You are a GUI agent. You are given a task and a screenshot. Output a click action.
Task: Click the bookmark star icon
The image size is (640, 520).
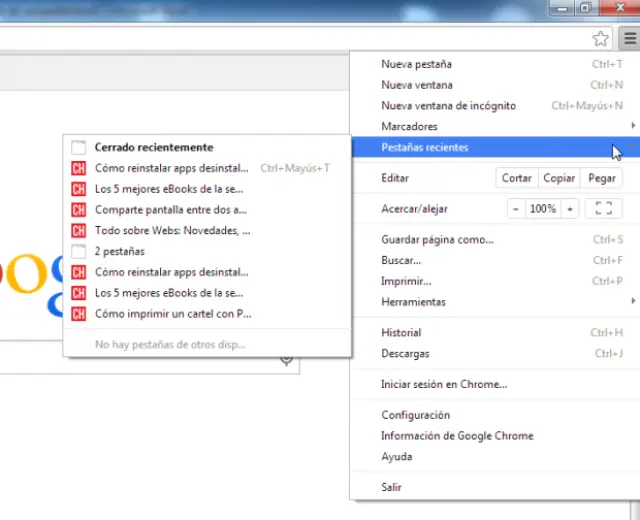600,39
